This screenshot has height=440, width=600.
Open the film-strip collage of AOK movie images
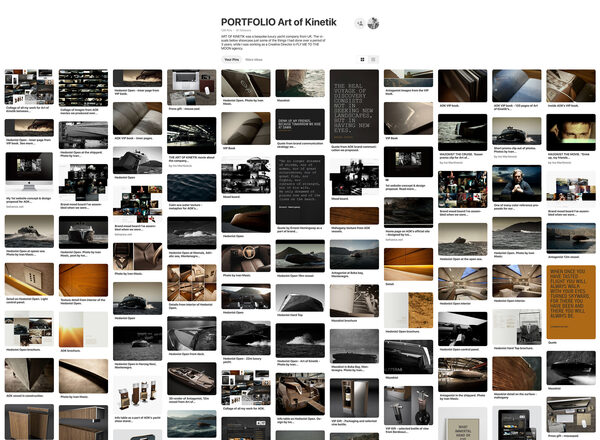coord(83,88)
